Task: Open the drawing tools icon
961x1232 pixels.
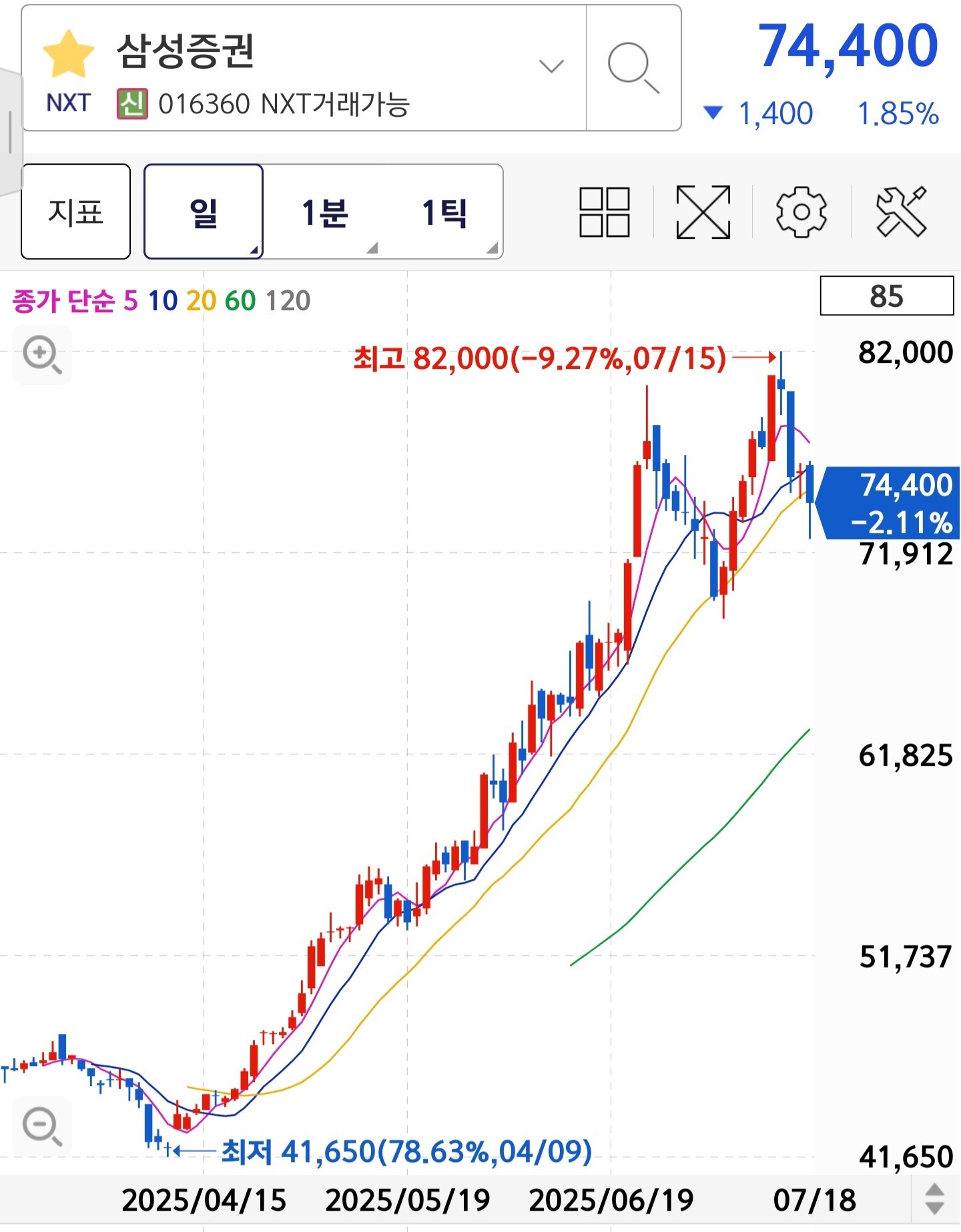Action: tap(901, 212)
